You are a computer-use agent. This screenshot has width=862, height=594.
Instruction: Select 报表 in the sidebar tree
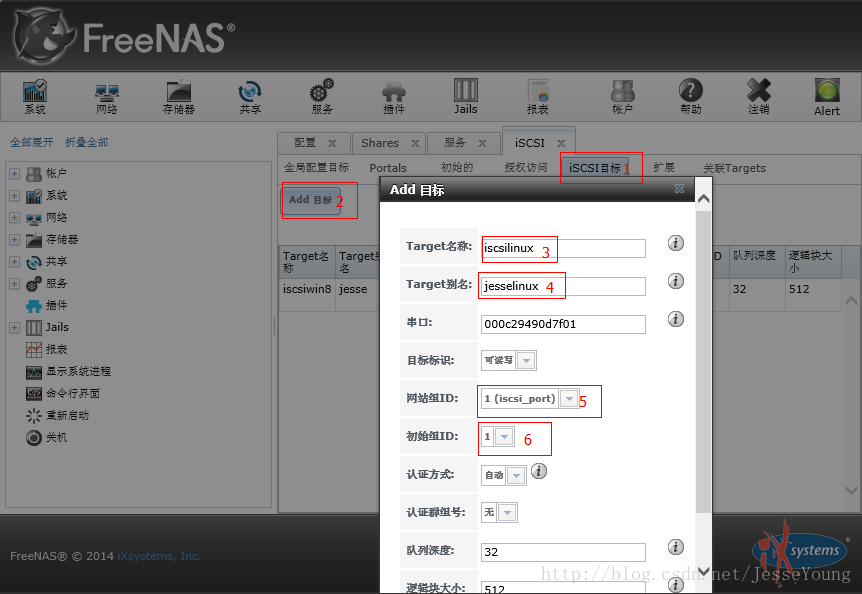click(46, 349)
